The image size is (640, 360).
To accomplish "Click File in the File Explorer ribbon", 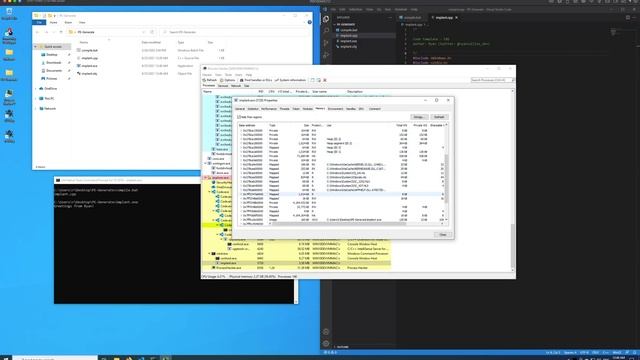I will 39,22.
